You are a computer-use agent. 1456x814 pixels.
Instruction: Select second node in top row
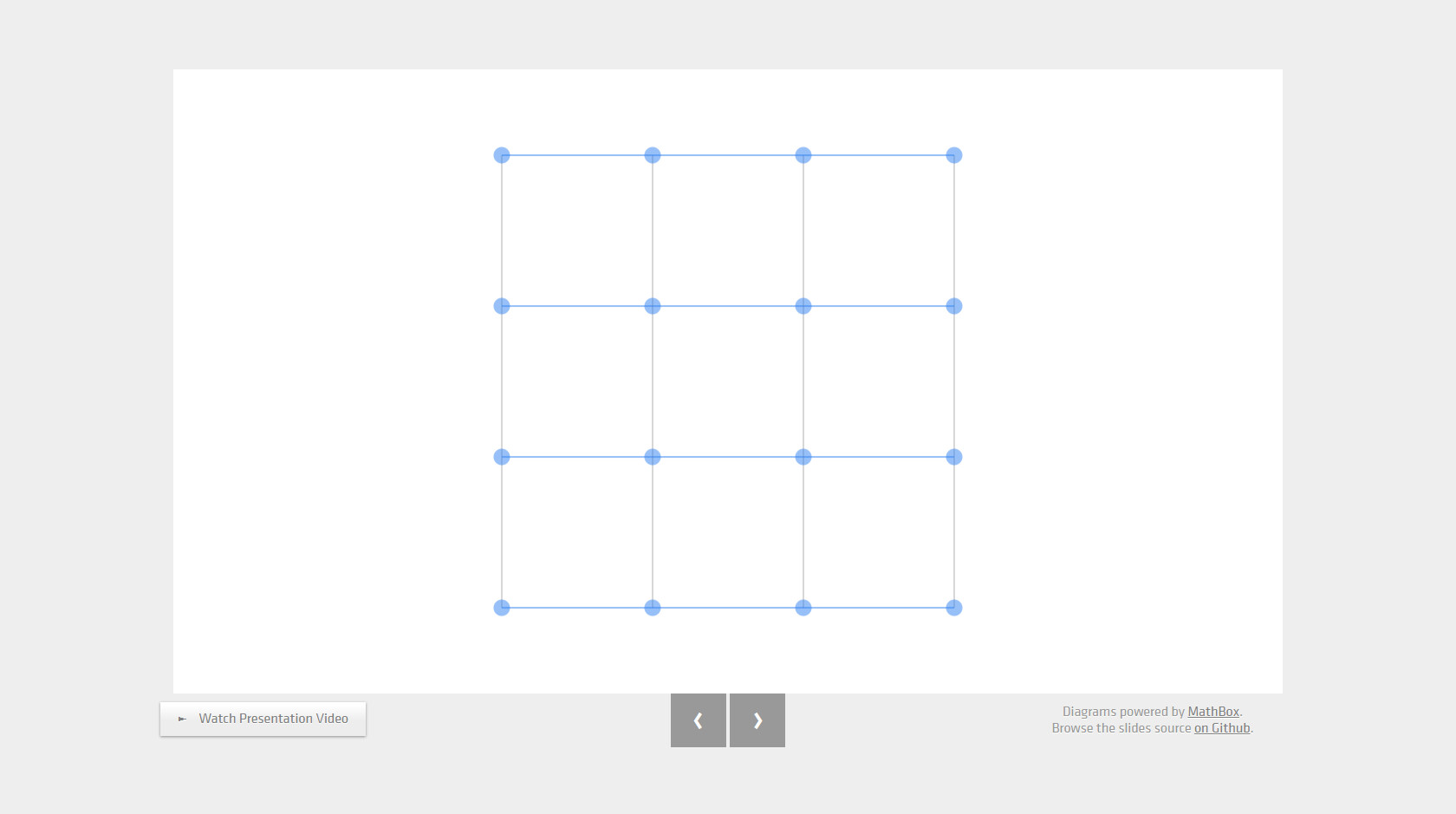653,155
